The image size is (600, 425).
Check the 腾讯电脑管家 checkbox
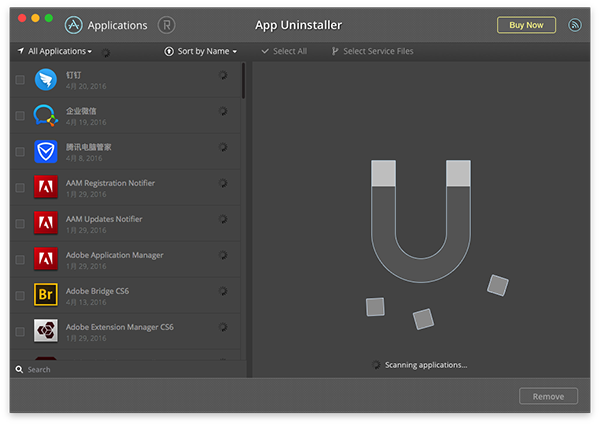20,152
